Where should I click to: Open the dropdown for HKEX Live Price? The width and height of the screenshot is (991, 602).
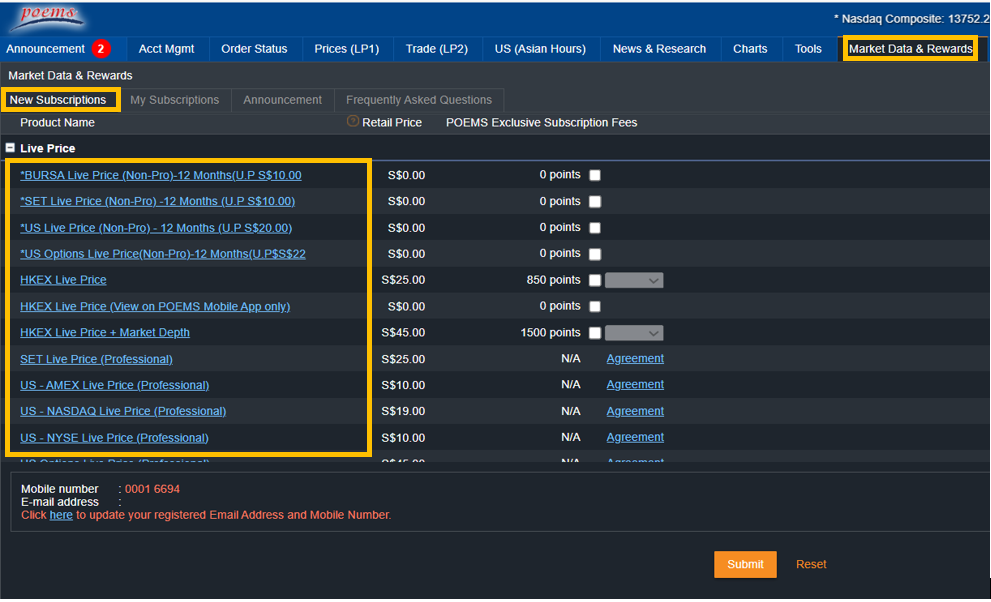pyautogui.click(x=634, y=280)
